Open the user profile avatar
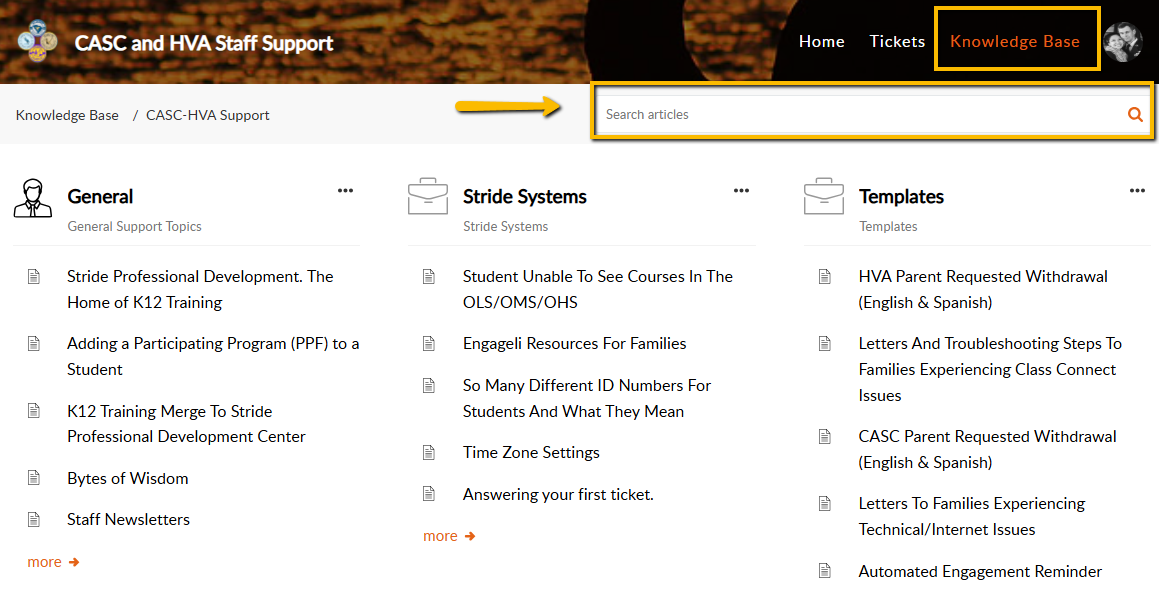 [1123, 41]
